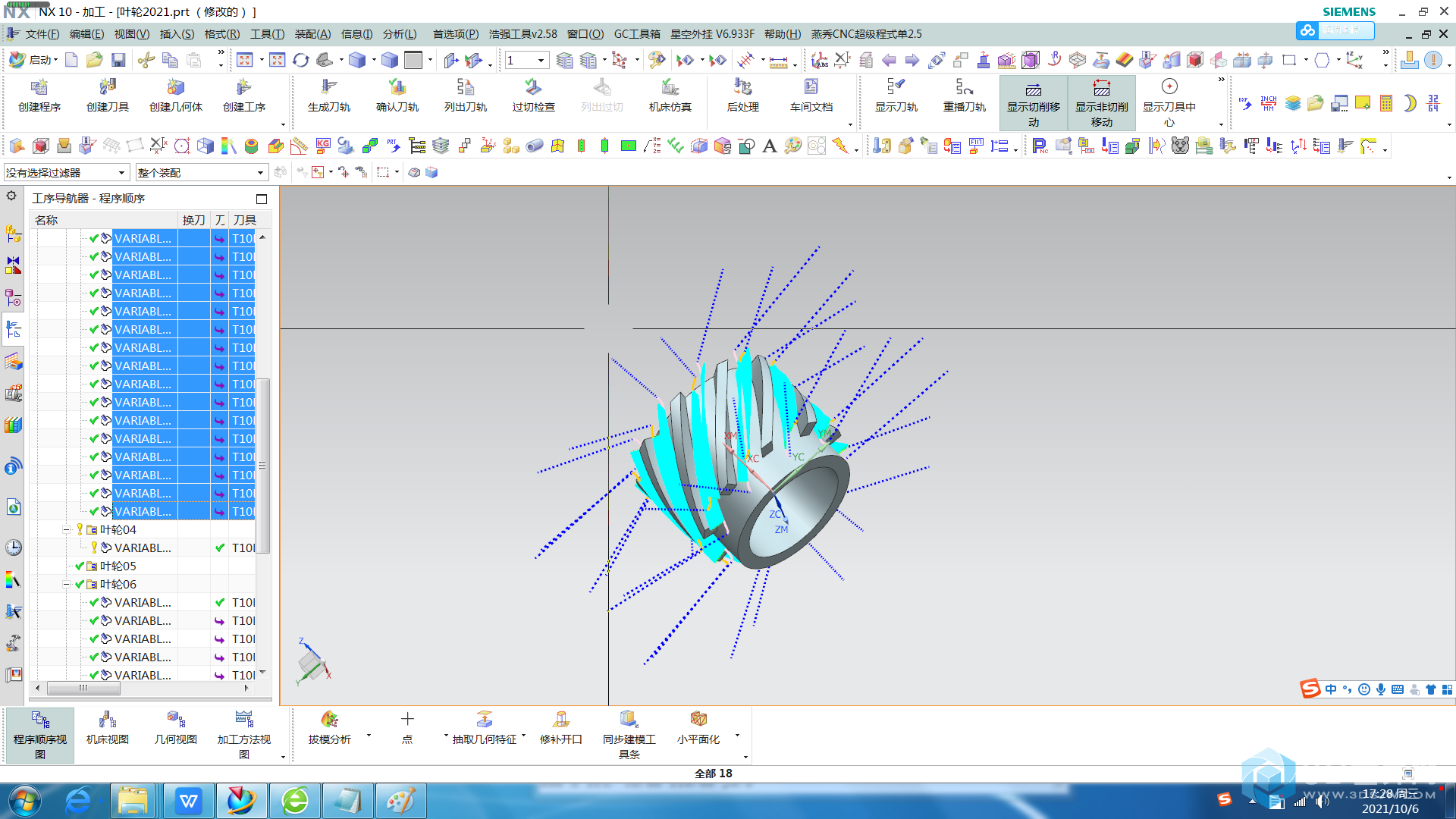Screen dimensions: 1456x819
Task: Open the 编辑(E) menu
Action: click(x=86, y=34)
